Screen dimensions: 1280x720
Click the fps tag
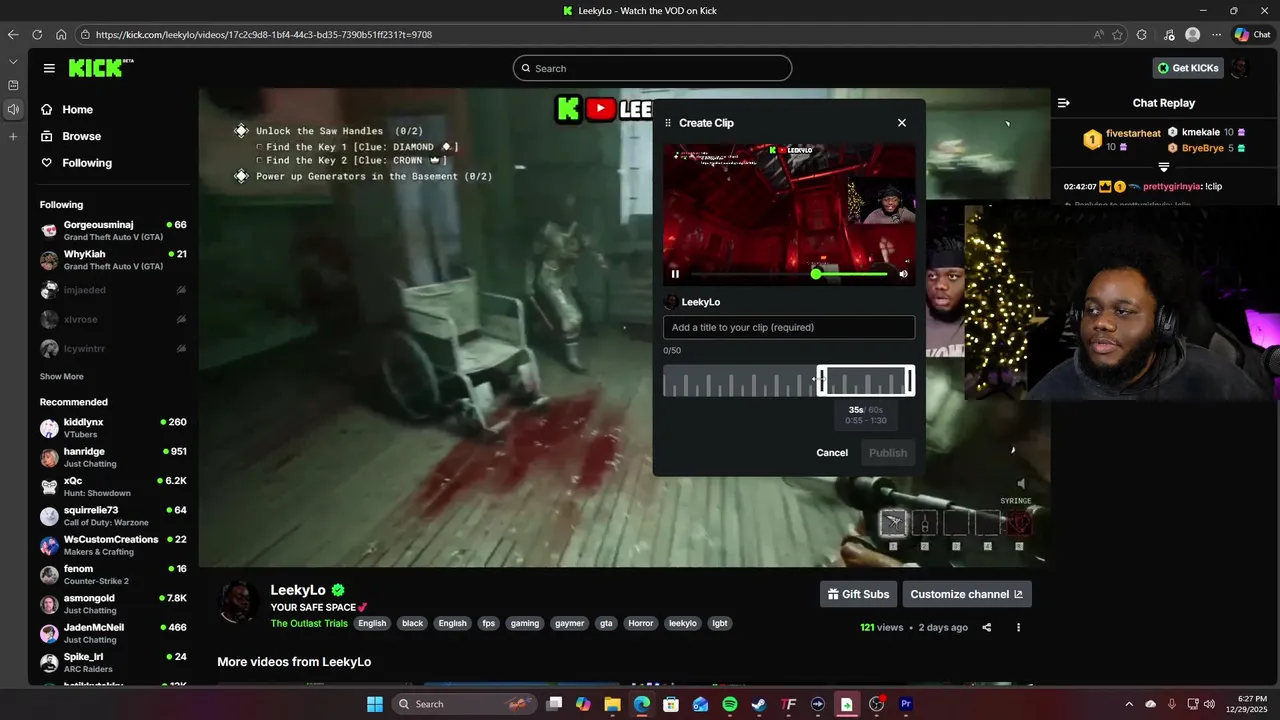488,623
